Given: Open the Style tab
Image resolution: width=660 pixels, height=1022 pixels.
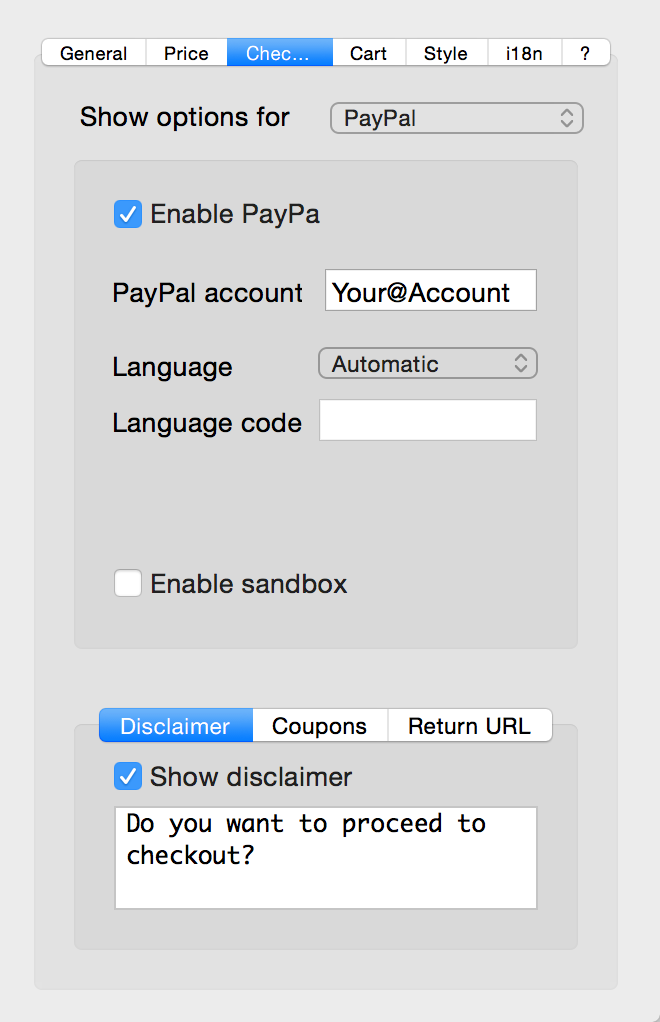Looking at the screenshot, I should click(x=446, y=53).
